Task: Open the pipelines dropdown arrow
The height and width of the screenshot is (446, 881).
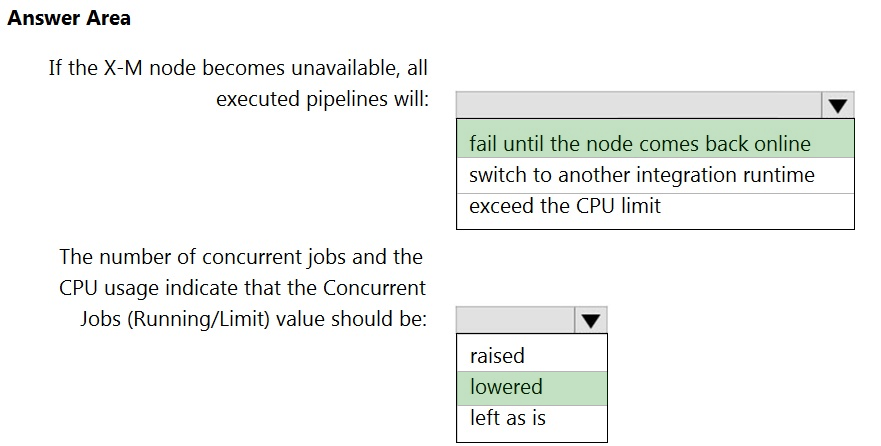Action: 837,105
